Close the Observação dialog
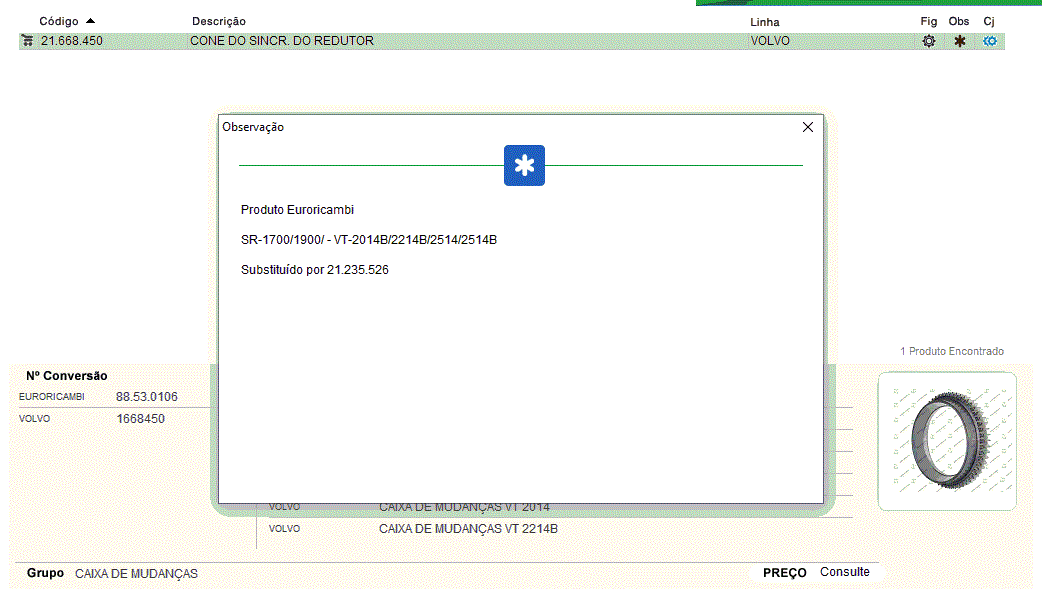Viewport: 1042px width, 603px height. [x=808, y=127]
